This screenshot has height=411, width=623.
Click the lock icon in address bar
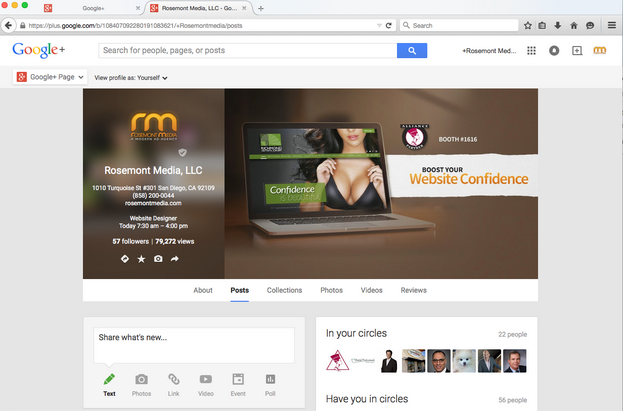pyautogui.click(x=23, y=25)
